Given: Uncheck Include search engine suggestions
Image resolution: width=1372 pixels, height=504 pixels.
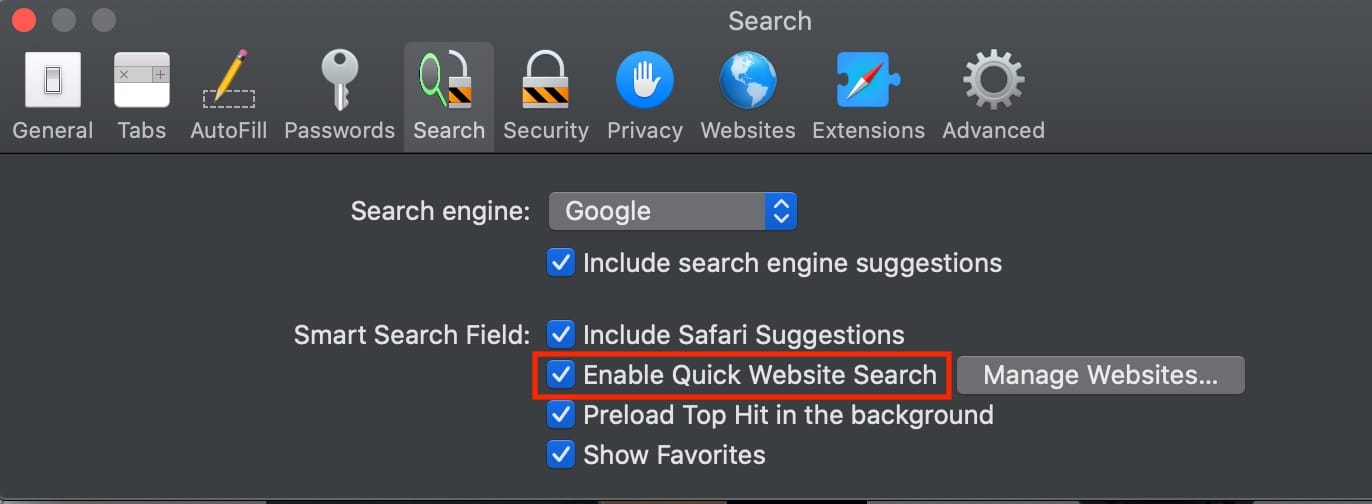Looking at the screenshot, I should [x=561, y=263].
